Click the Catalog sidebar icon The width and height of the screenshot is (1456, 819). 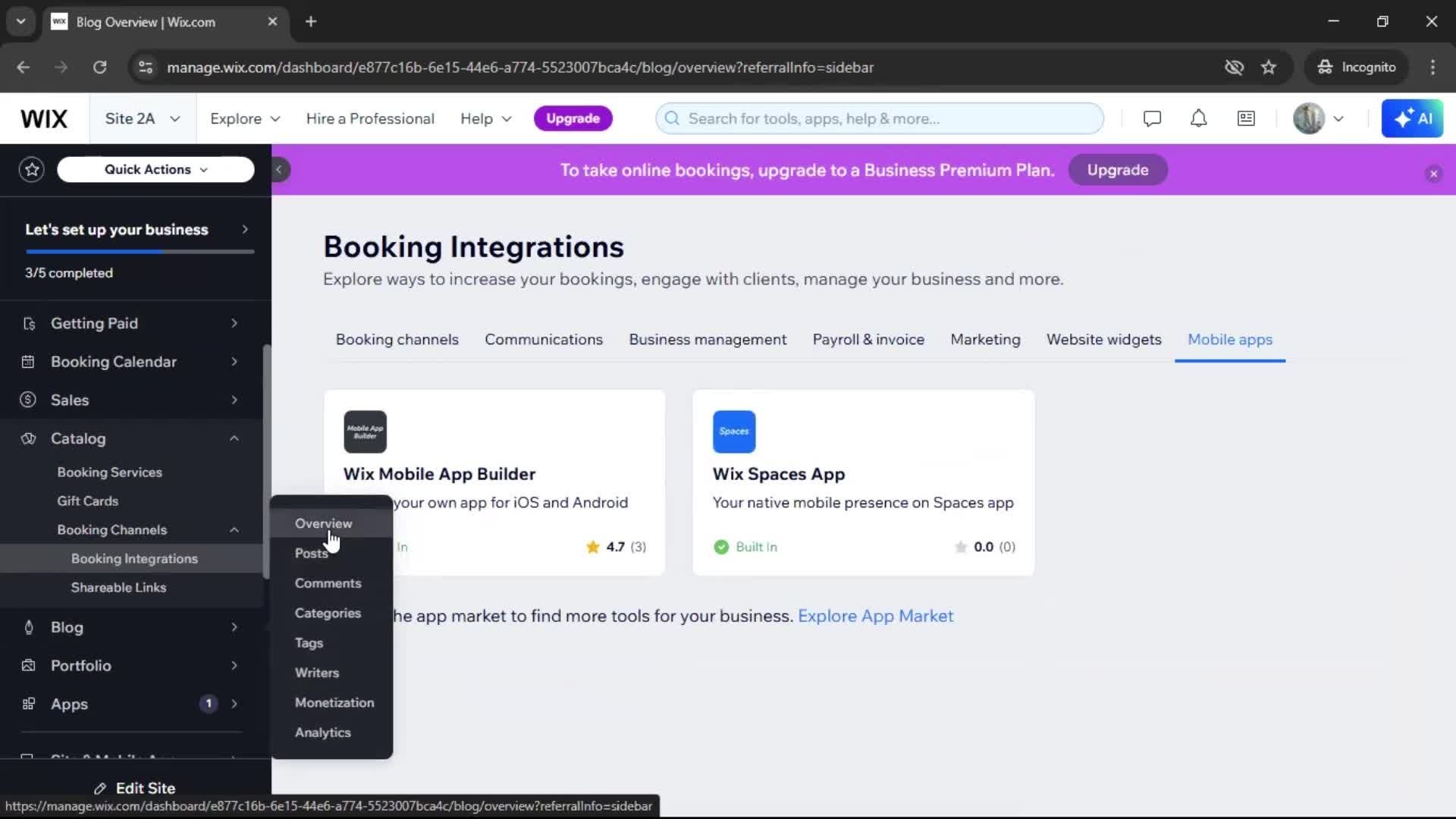(28, 439)
